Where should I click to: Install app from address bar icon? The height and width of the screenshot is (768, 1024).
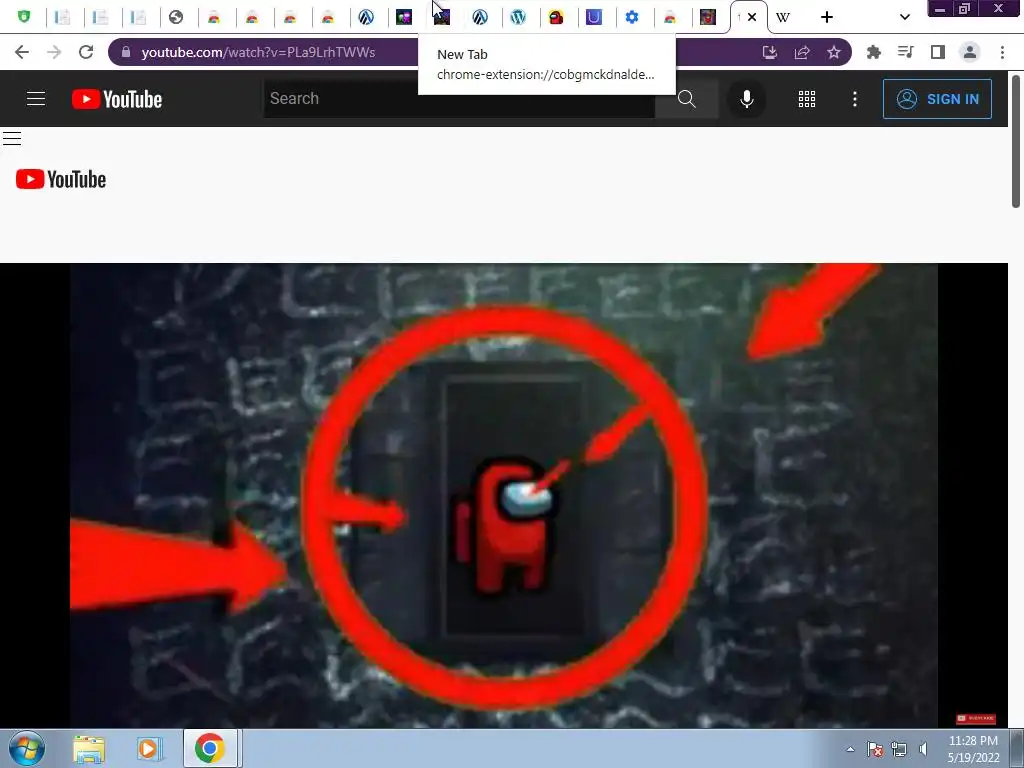[770, 52]
